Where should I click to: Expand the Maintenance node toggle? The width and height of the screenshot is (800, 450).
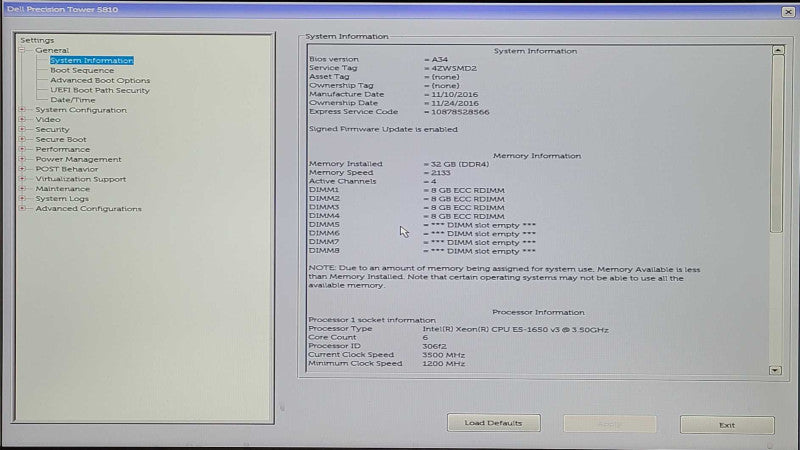22,189
